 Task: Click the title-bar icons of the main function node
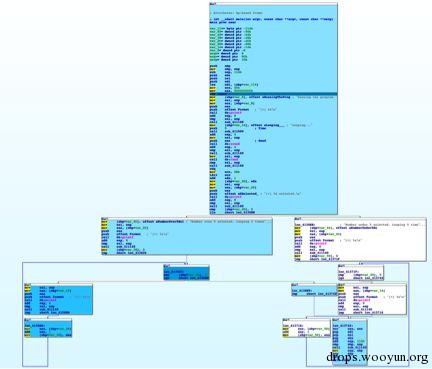click(213, 4)
